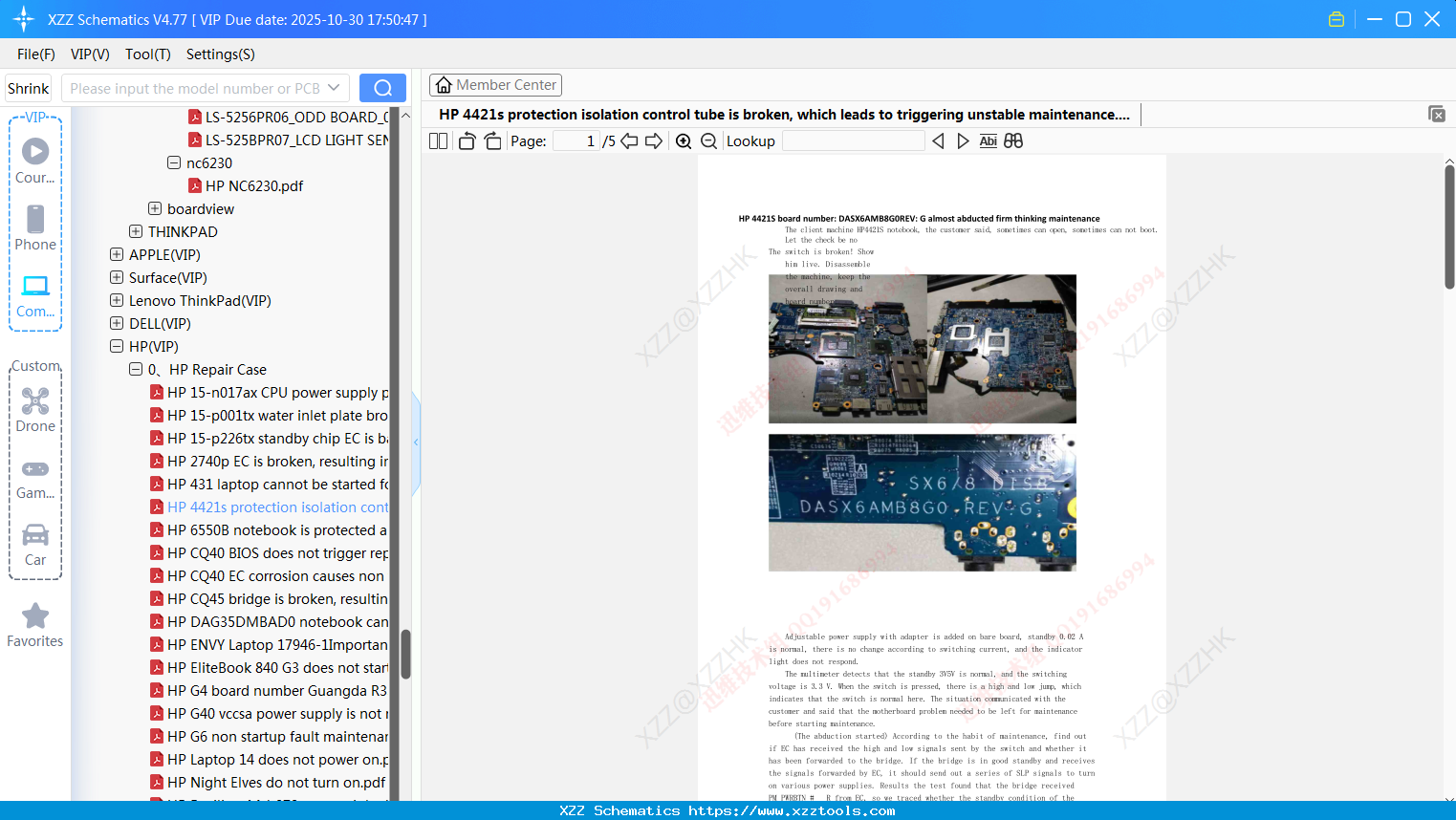
Task: Toggle two-page view layout icon
Action: click(438, 140)
